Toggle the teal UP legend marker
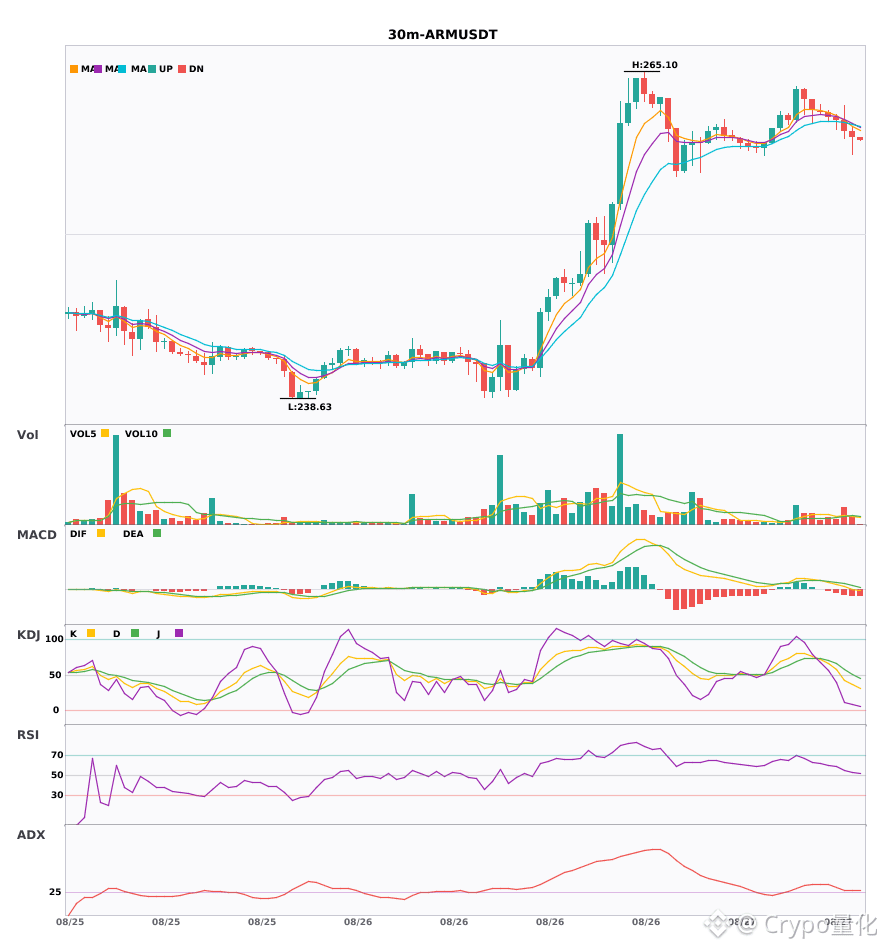Viewport: 885px width, 950px height. [x=152, y=69]
